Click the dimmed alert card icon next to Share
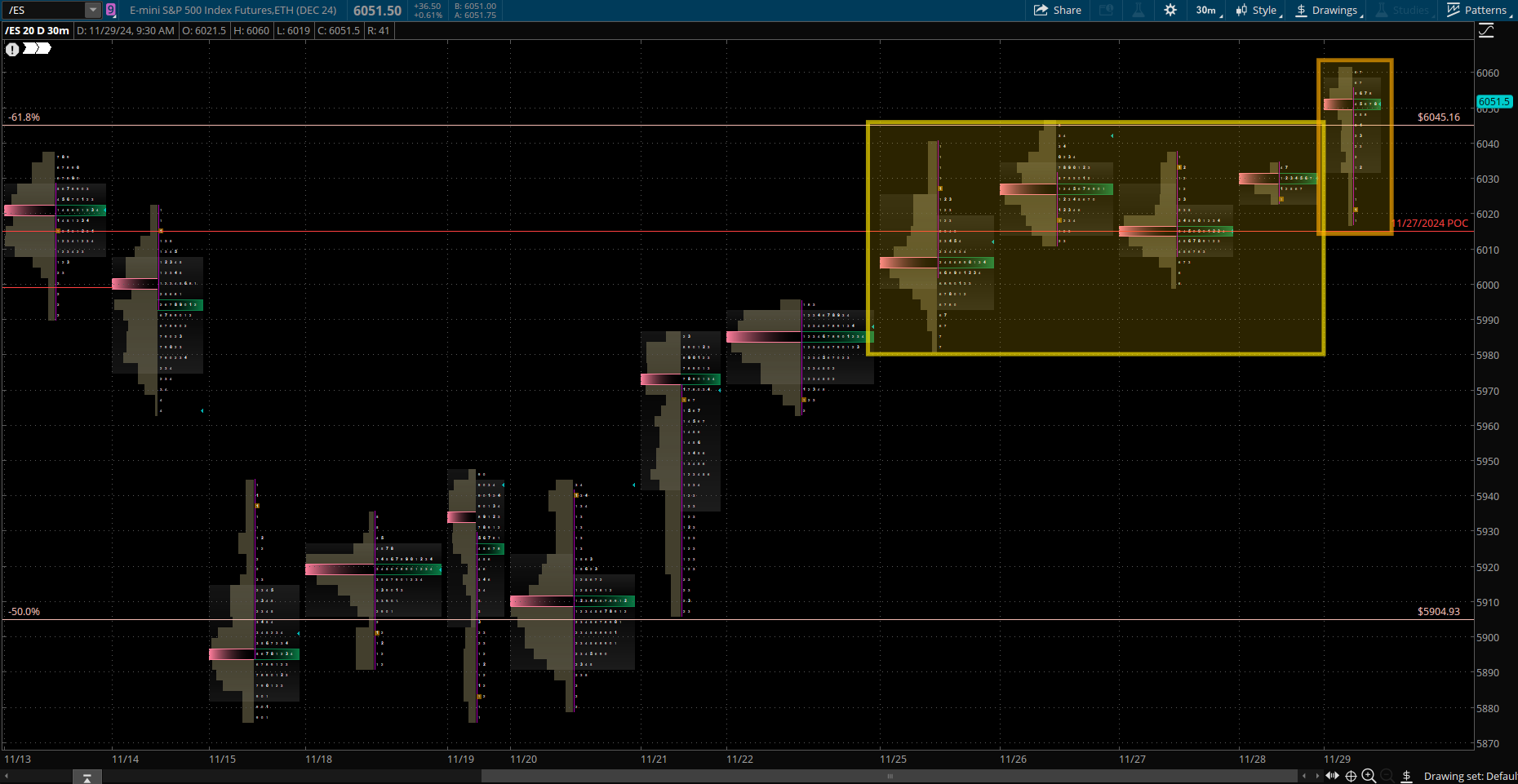 pyautogui.click(x=1107, y=10)
